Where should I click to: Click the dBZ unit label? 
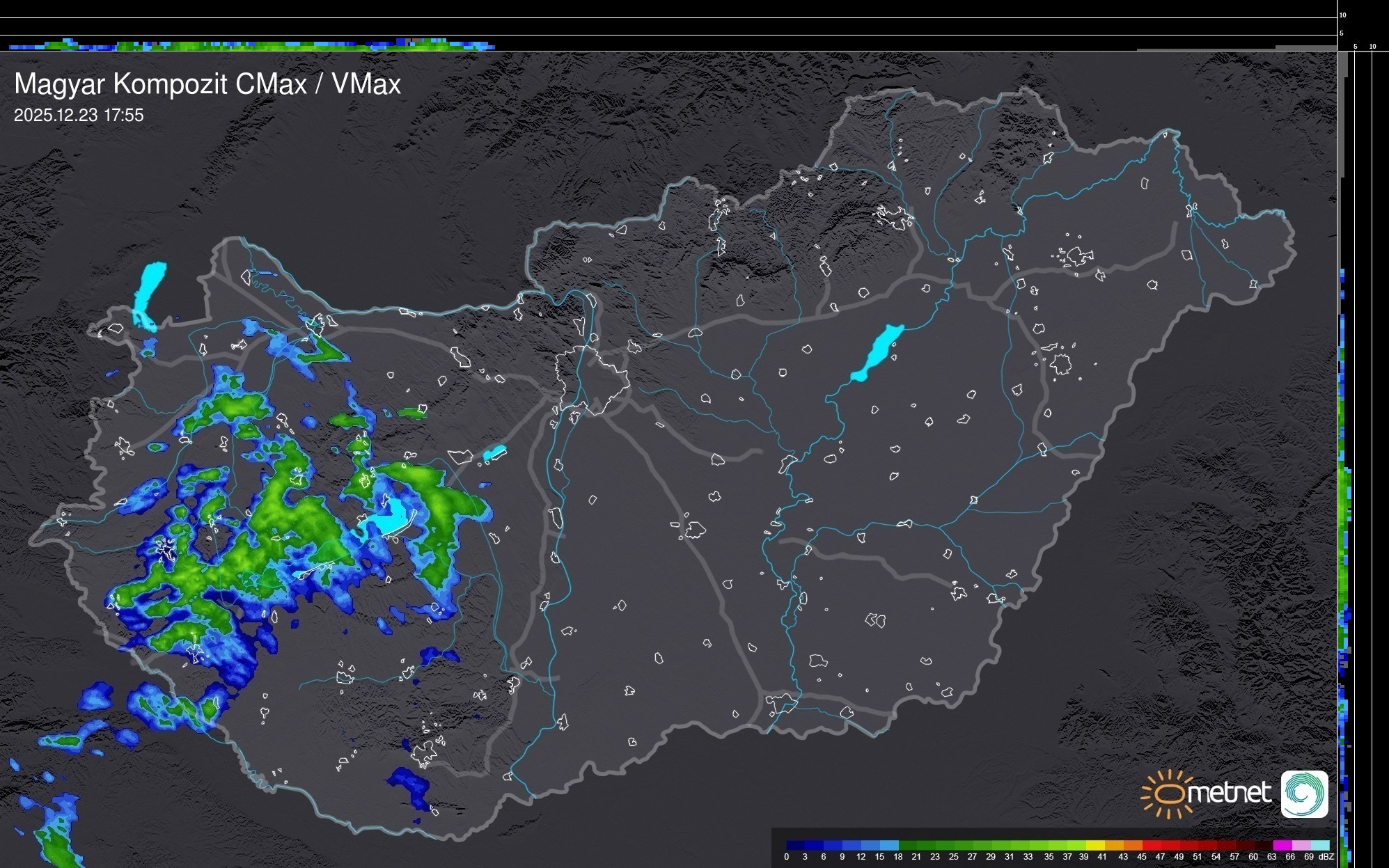point(1326,857)
